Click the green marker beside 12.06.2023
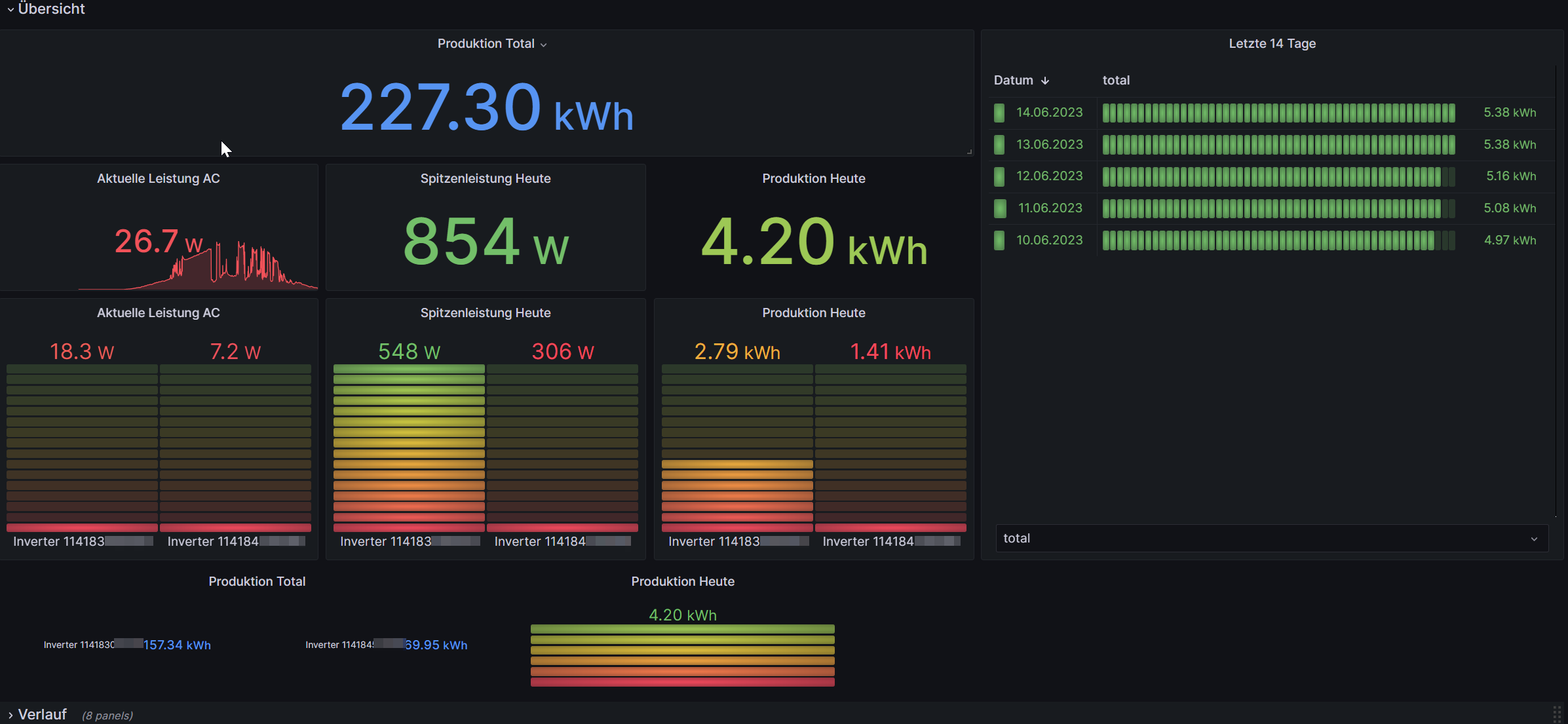This screenshot has height=724, width=1568. pos(999,176)
